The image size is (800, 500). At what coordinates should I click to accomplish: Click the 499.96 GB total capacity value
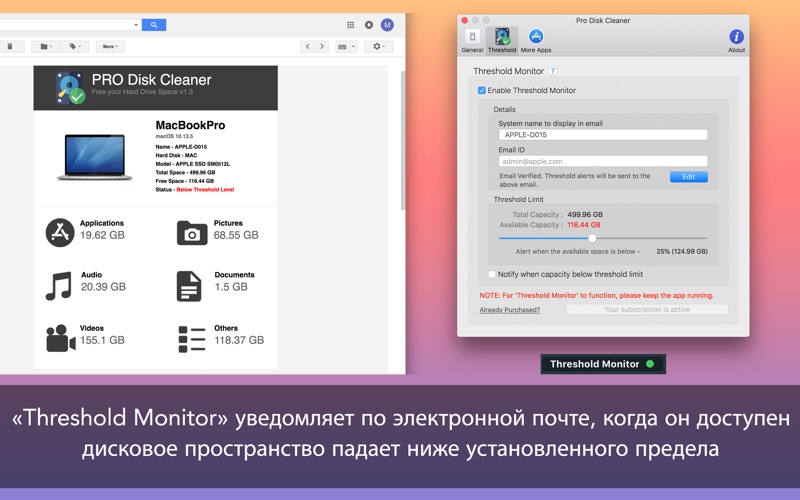(585, 215)
